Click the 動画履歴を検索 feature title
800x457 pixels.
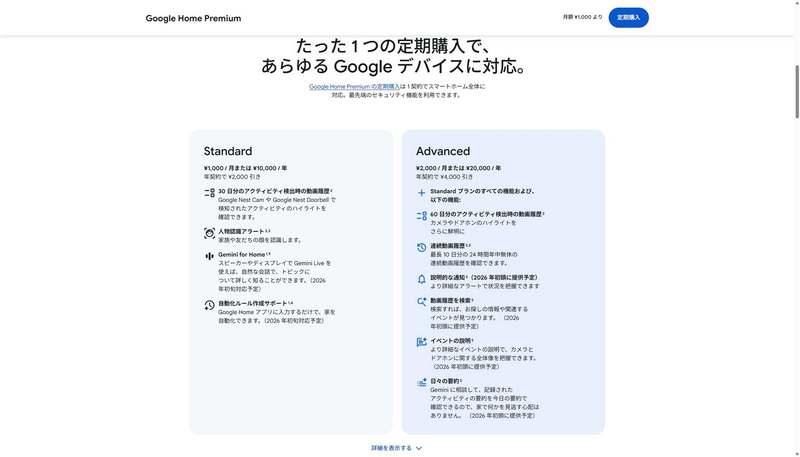coord(451,300)
